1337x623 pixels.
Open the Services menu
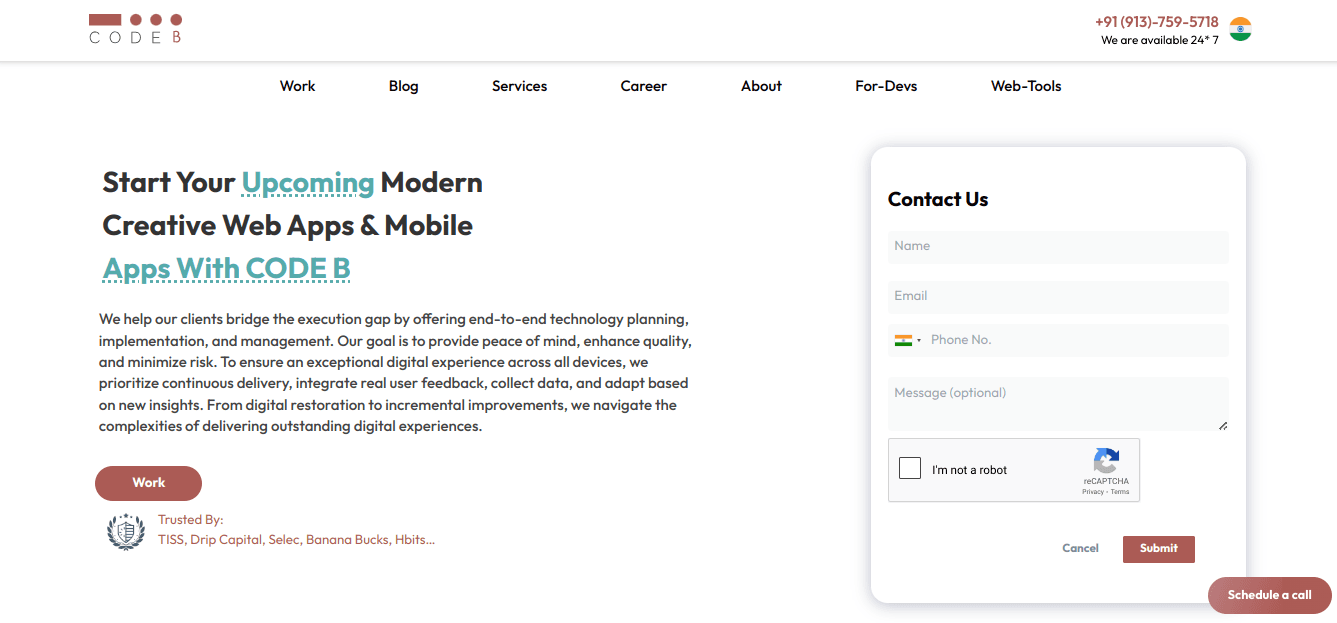click(x=519, y=86)
